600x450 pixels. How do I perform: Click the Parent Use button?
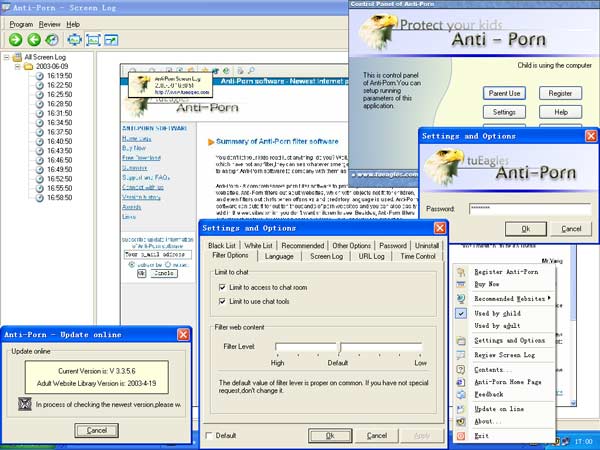[x=504, y=93]
